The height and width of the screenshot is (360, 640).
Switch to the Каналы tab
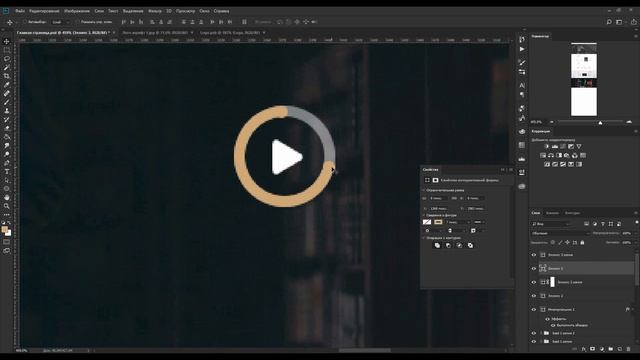pos(552,213)
